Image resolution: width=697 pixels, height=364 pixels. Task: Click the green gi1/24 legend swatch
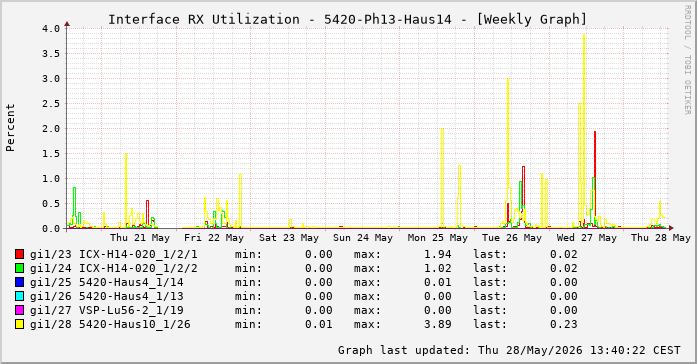(19, 268)
